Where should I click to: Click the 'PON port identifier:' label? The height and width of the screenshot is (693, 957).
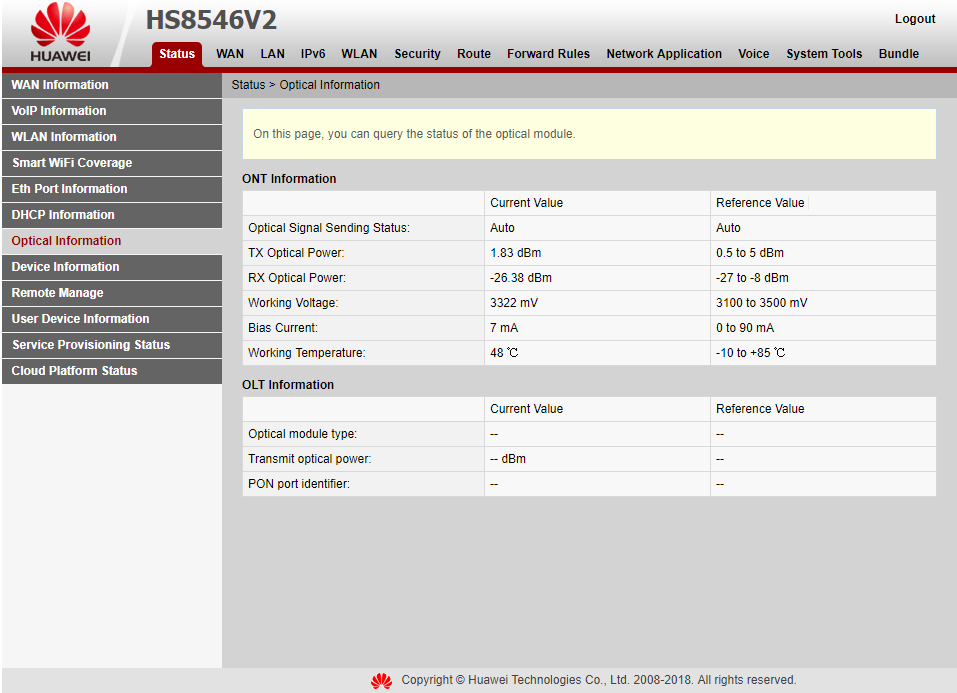pyautogui.click(x=298, y=484)
